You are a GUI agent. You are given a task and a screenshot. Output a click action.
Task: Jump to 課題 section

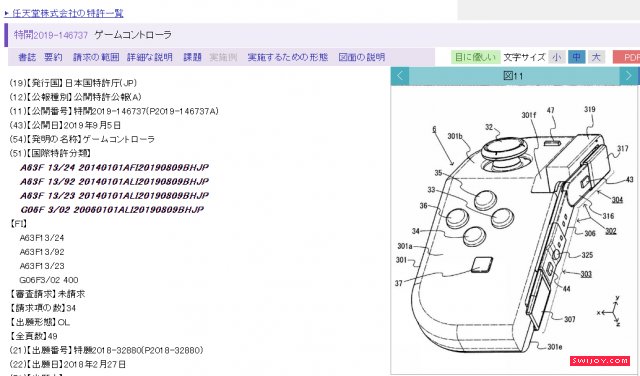(x=192, y=57)
